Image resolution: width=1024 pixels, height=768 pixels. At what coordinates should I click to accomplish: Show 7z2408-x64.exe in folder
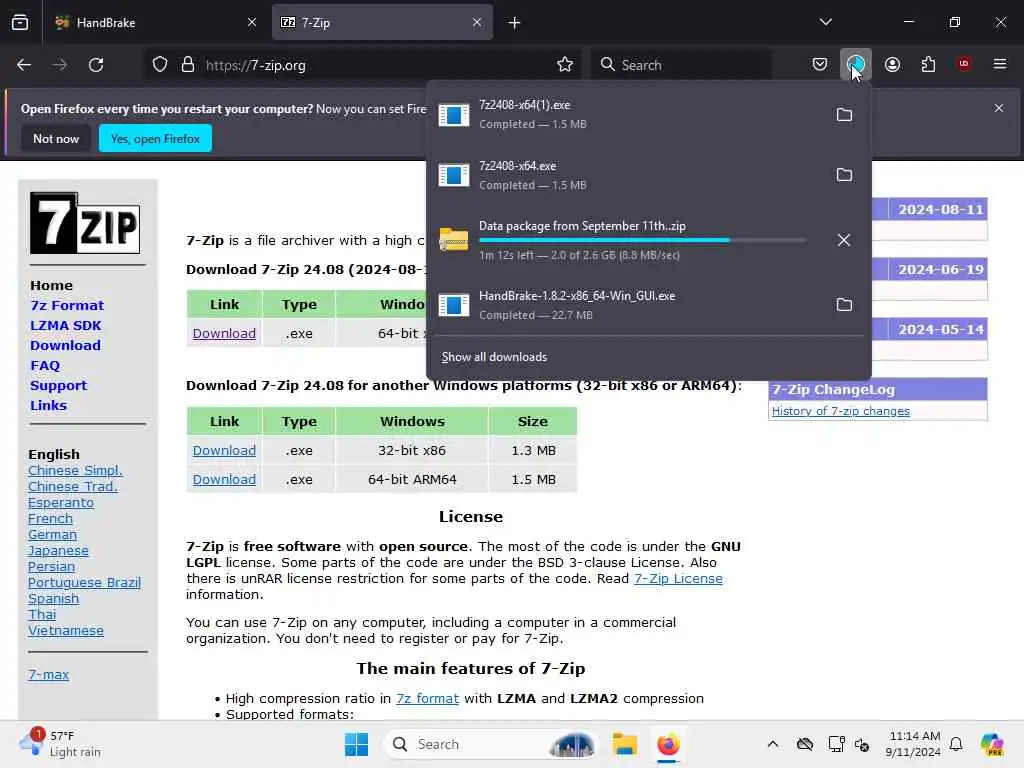tap(844, 175)
